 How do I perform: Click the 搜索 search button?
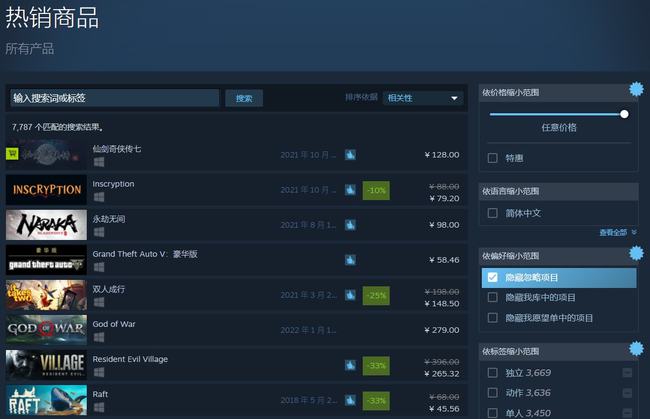click(244, 98)
